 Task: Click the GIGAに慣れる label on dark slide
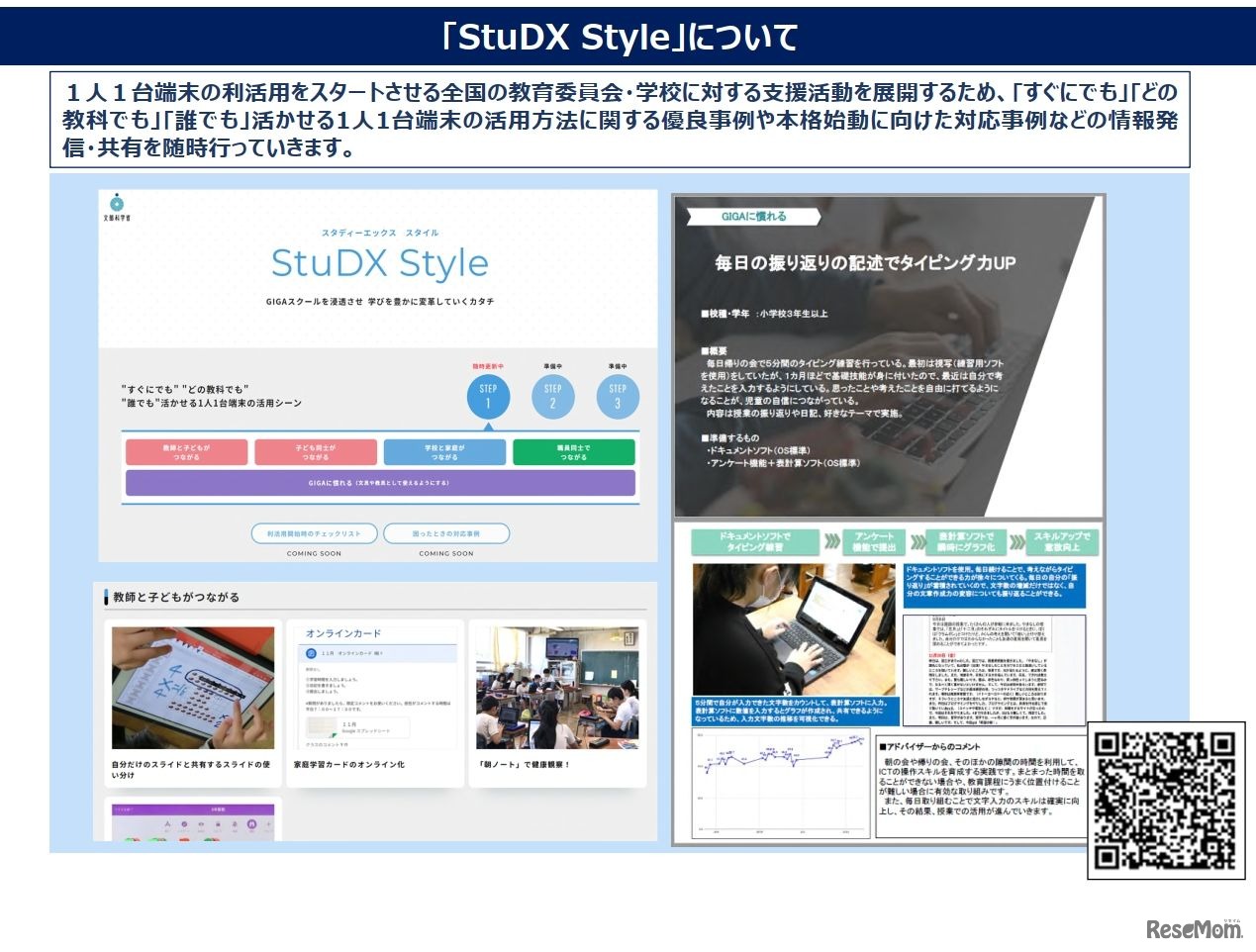(754, 216)
